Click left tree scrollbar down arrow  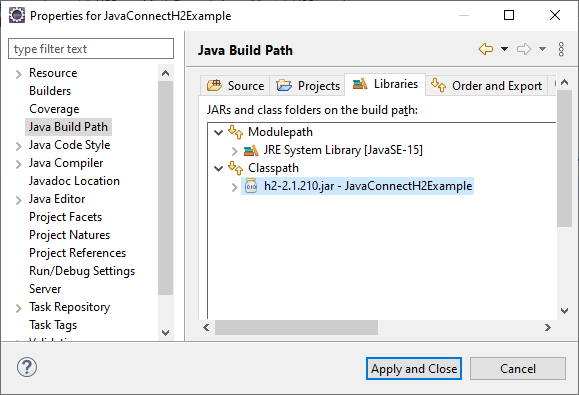coord(165,333)
